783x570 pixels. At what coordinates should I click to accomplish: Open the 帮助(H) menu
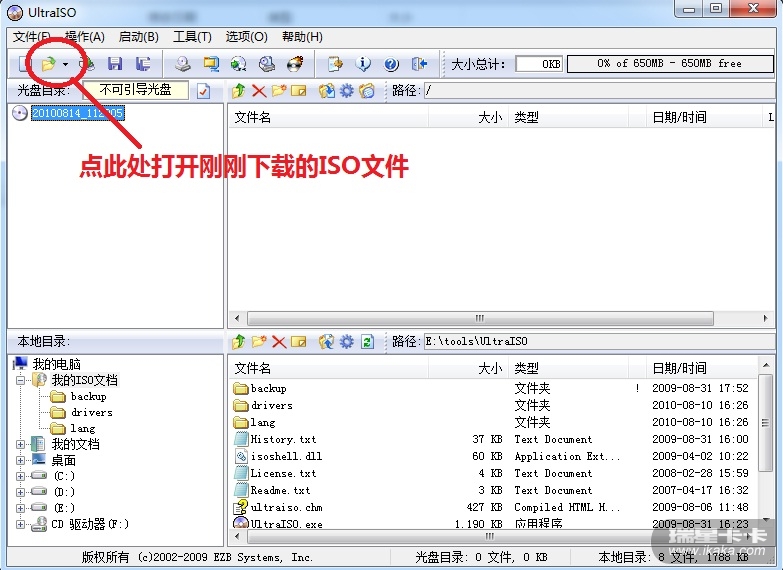tap(302, 37)
